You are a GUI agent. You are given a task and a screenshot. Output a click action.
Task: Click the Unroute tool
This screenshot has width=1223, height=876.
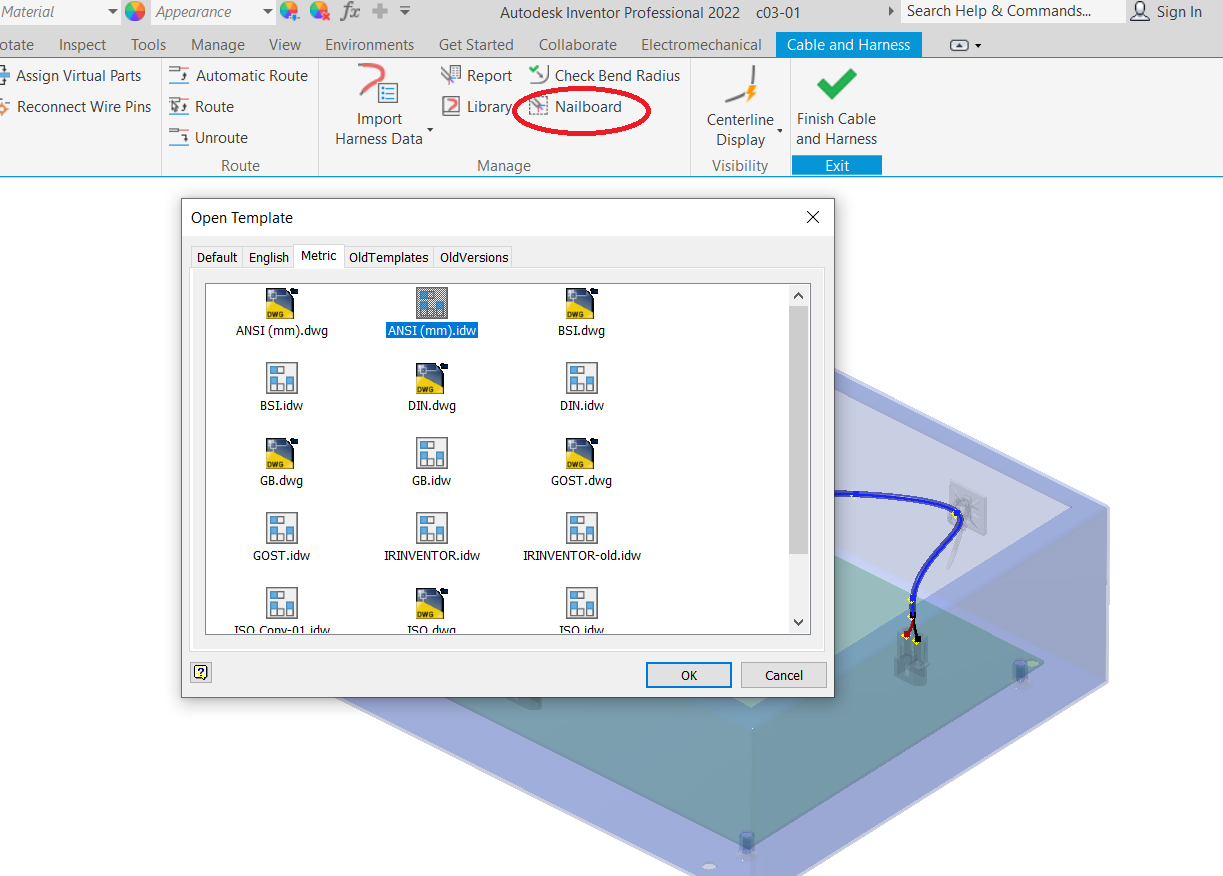click(208, 137)
